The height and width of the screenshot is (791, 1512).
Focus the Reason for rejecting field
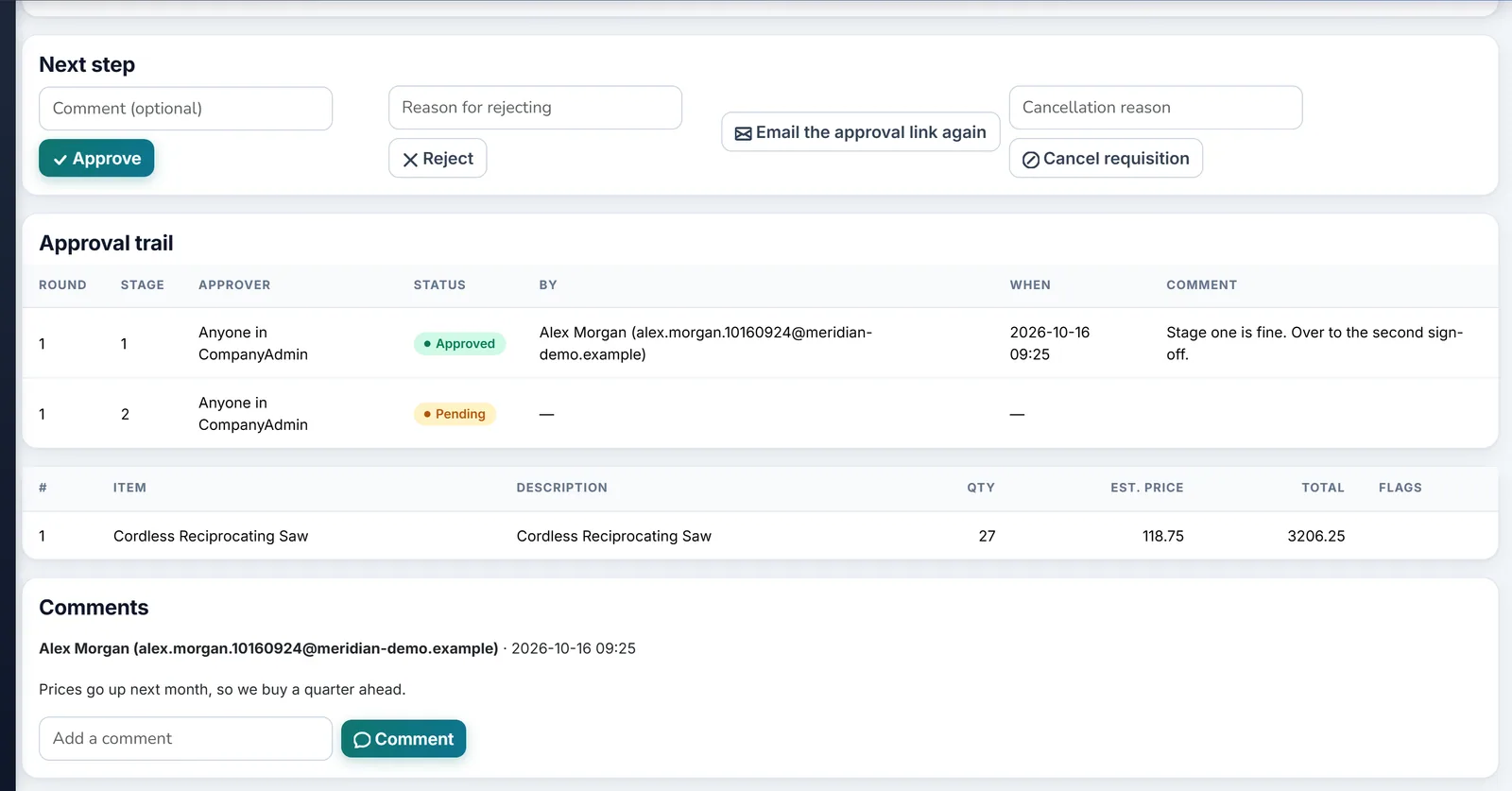coord(535,108)
